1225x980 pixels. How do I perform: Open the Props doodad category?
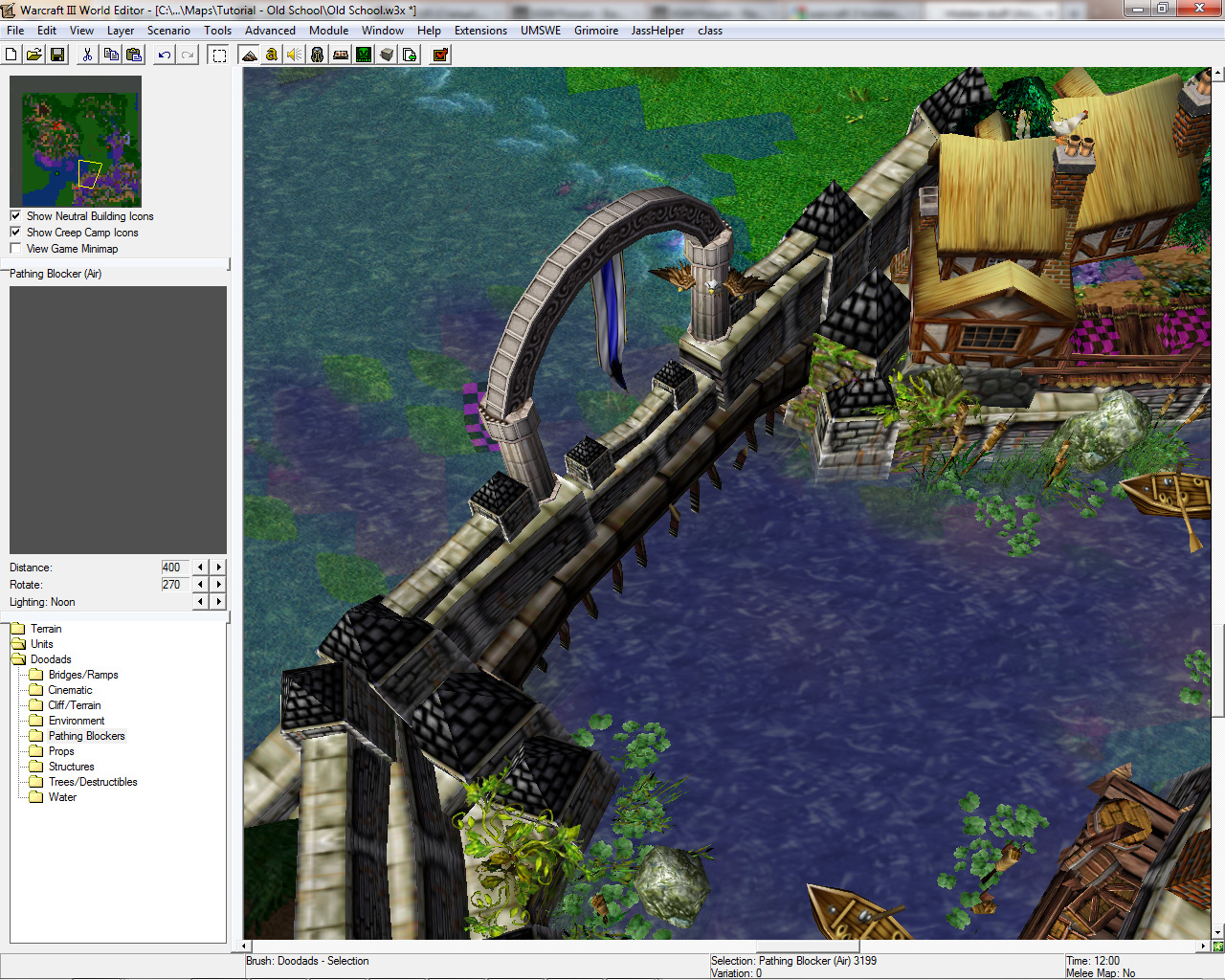(x=61, y=751)
